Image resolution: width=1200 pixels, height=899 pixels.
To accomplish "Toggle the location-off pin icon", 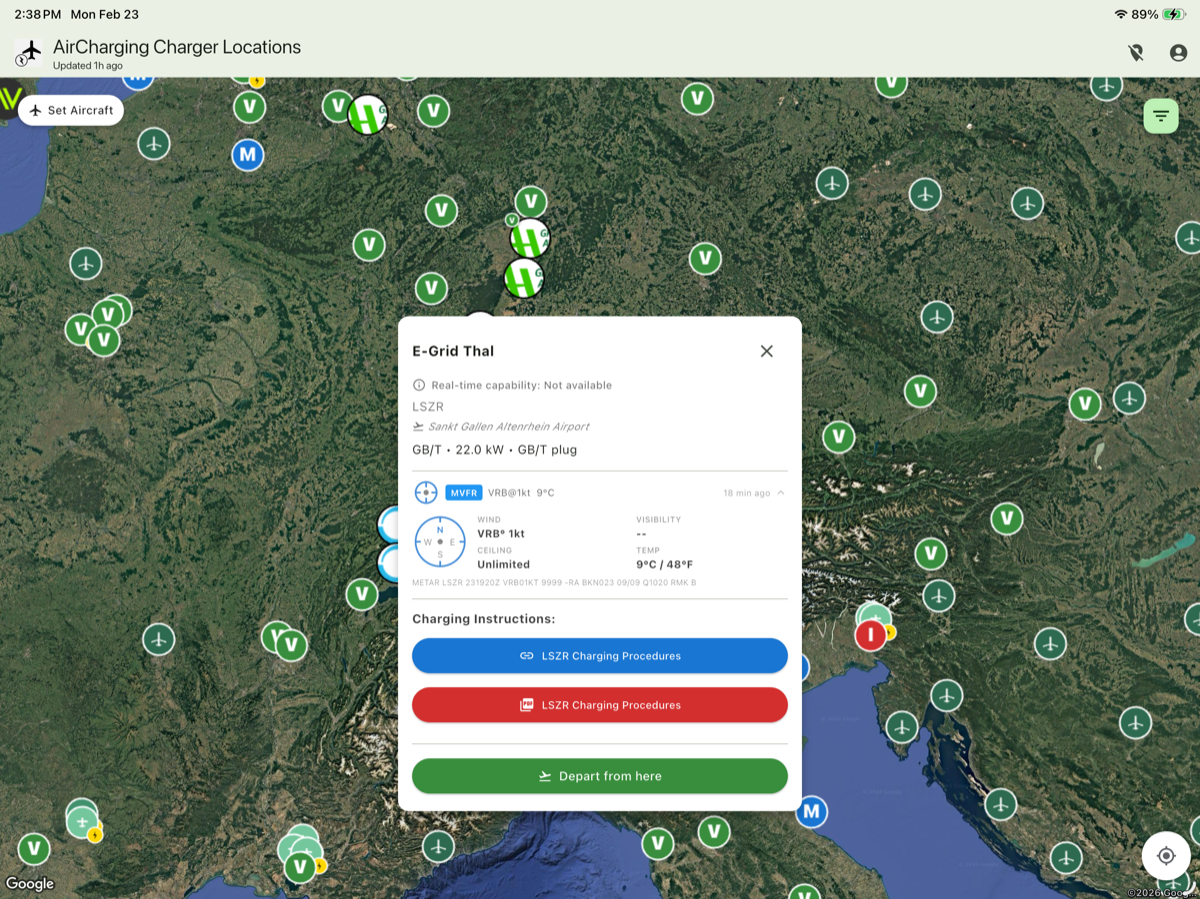I will [x=1136, y=53].
